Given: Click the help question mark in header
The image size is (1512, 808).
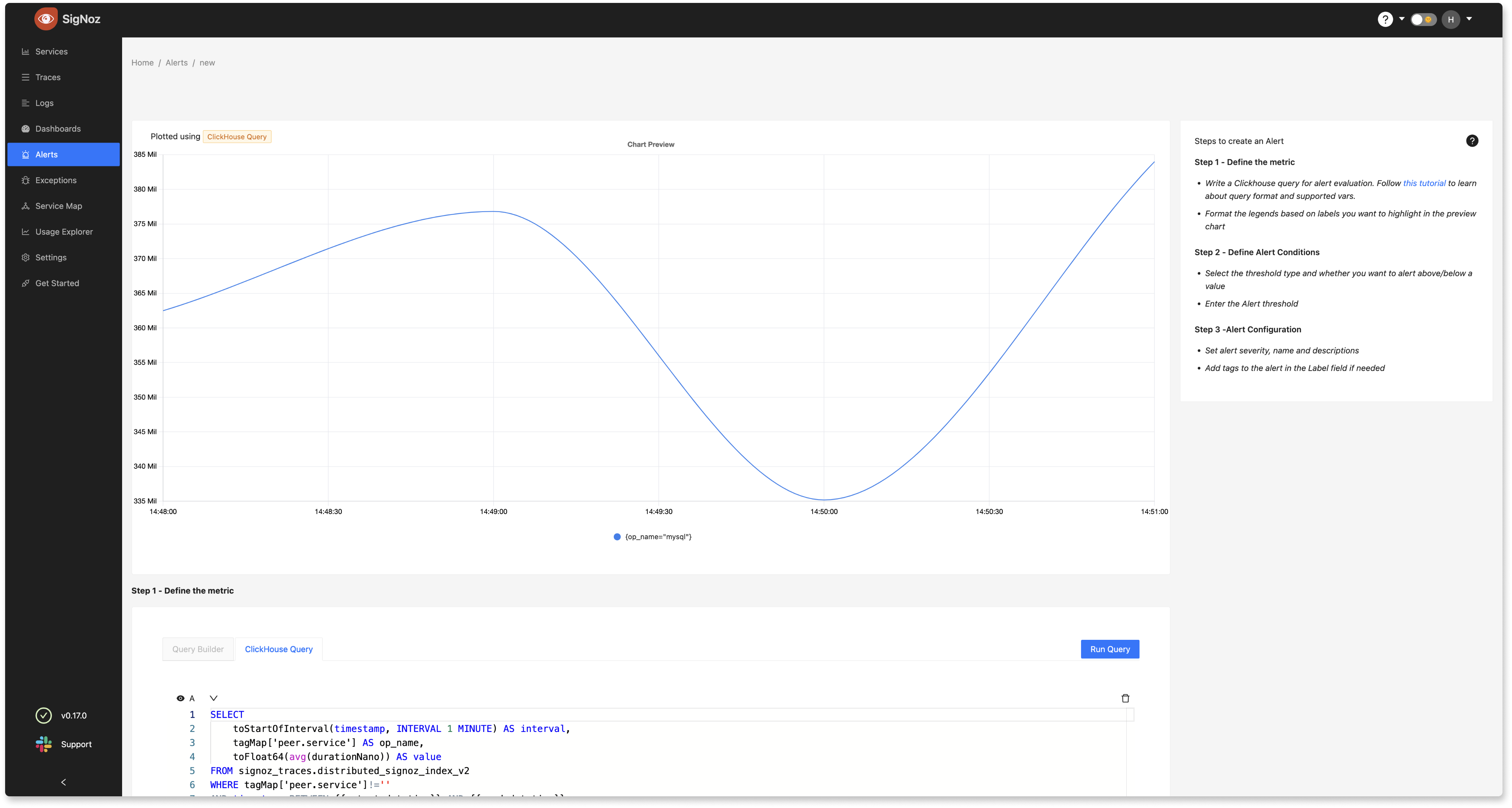Looking at the screenshot, I should click(1385, 19).
